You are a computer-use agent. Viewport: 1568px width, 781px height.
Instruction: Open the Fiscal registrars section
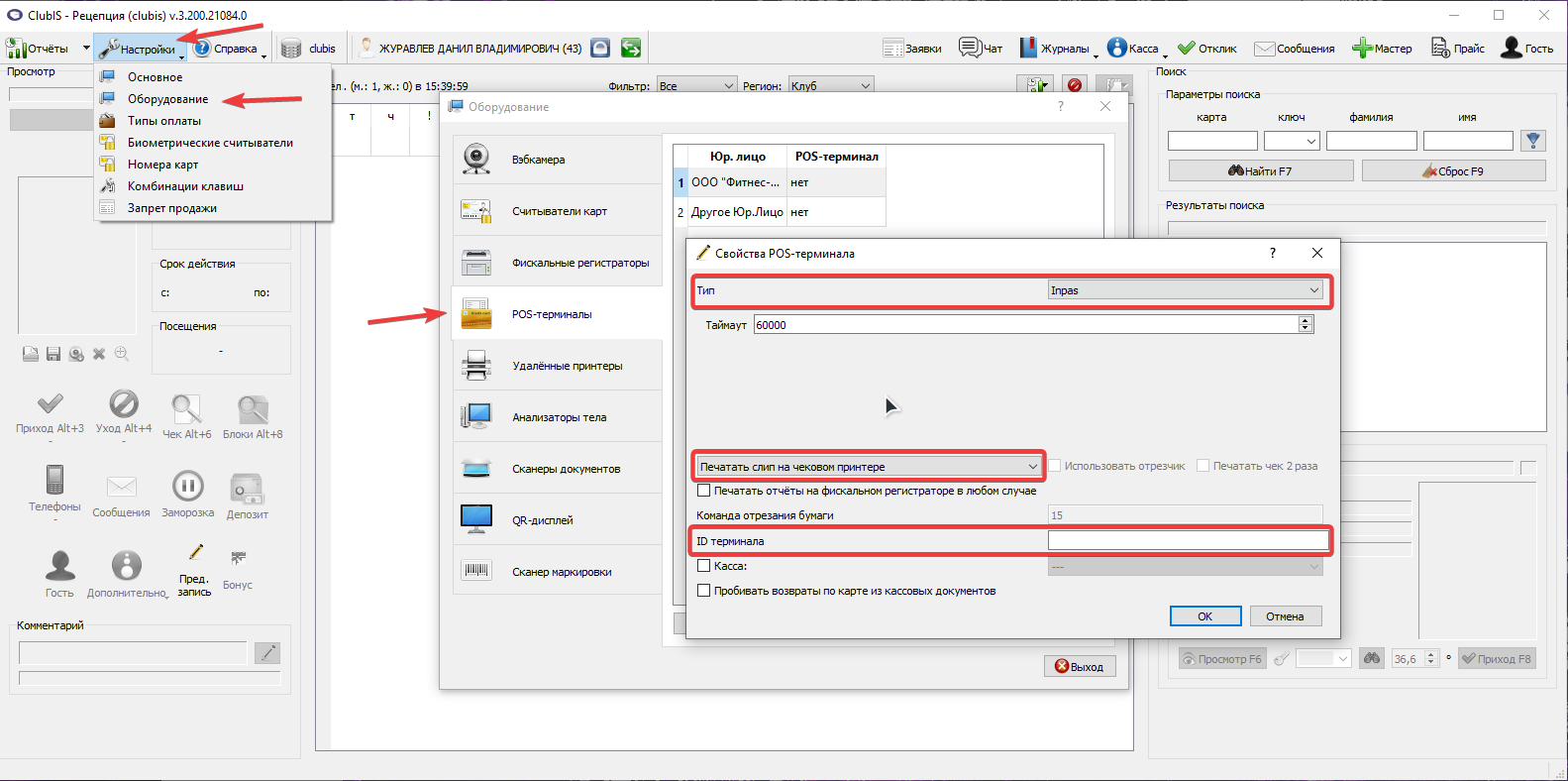coord(558,263)
